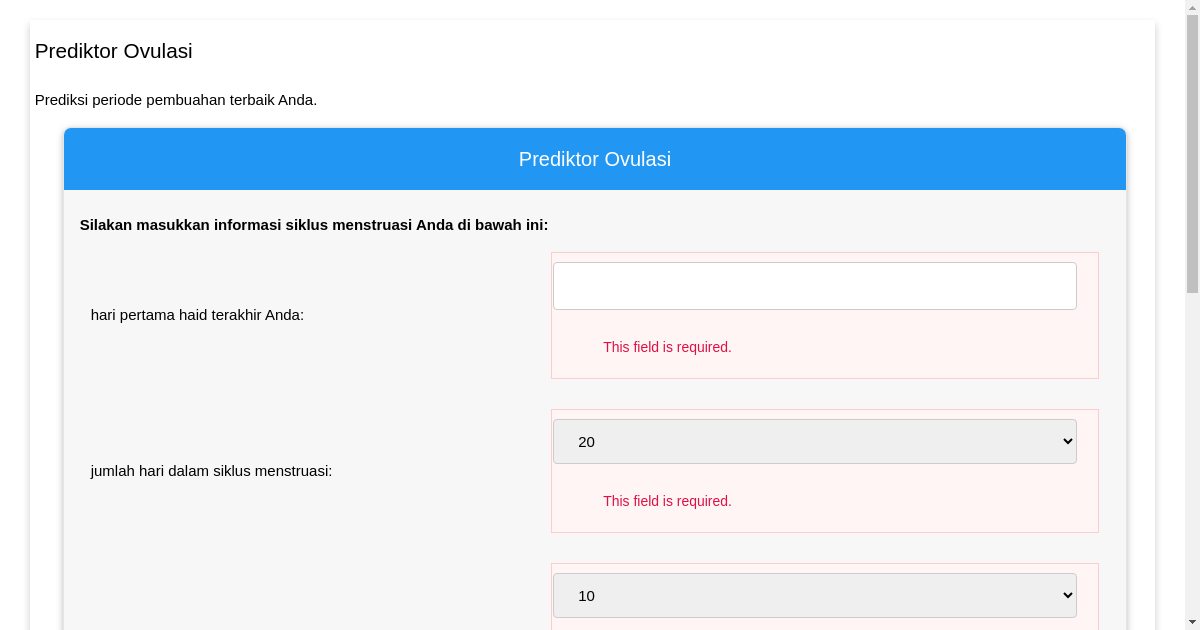The image size is (1200, 630).
Task: Click the vertical scrollbar thumb
Action: (x=1192, y=150)
